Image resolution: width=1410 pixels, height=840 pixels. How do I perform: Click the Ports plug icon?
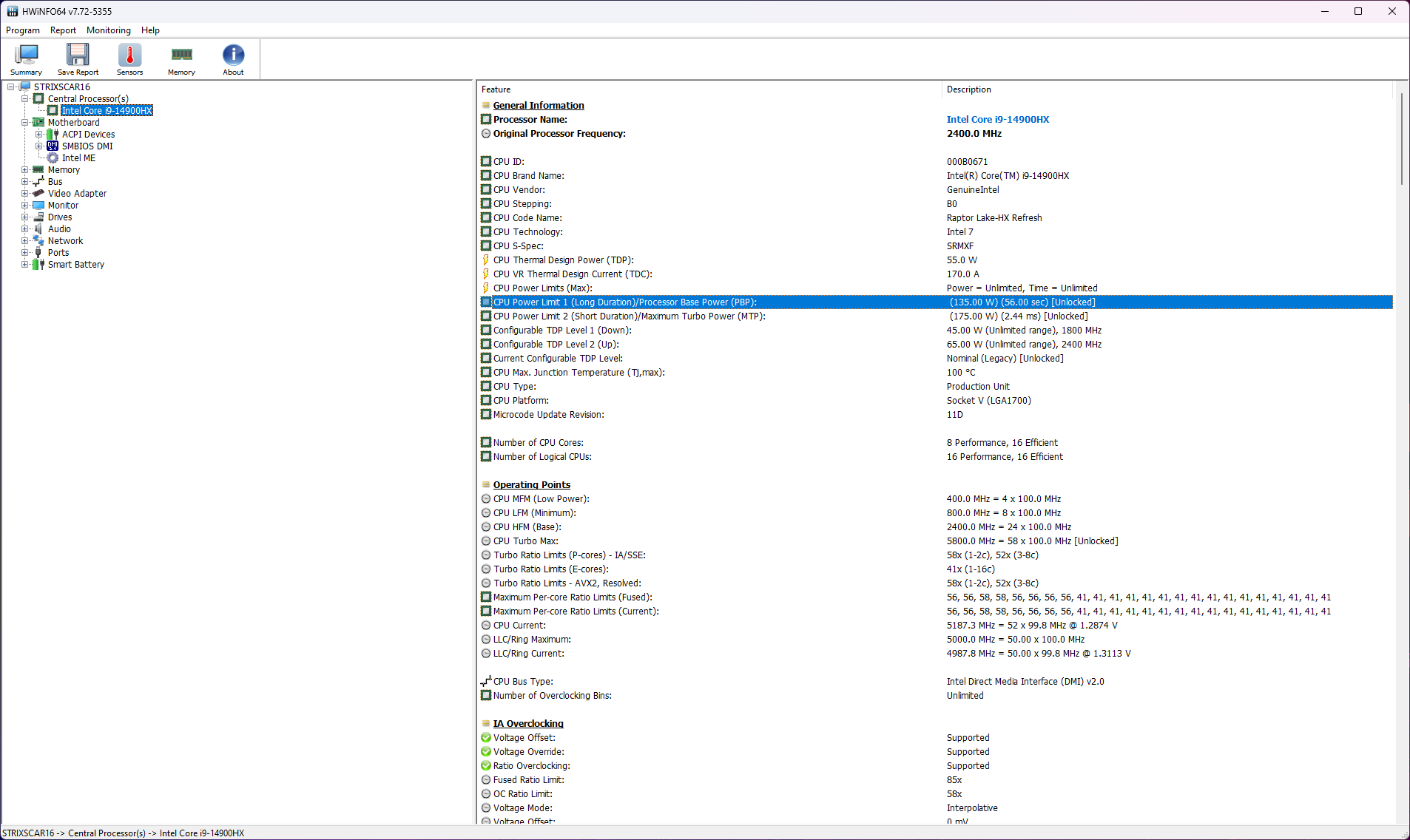(38, 252)
